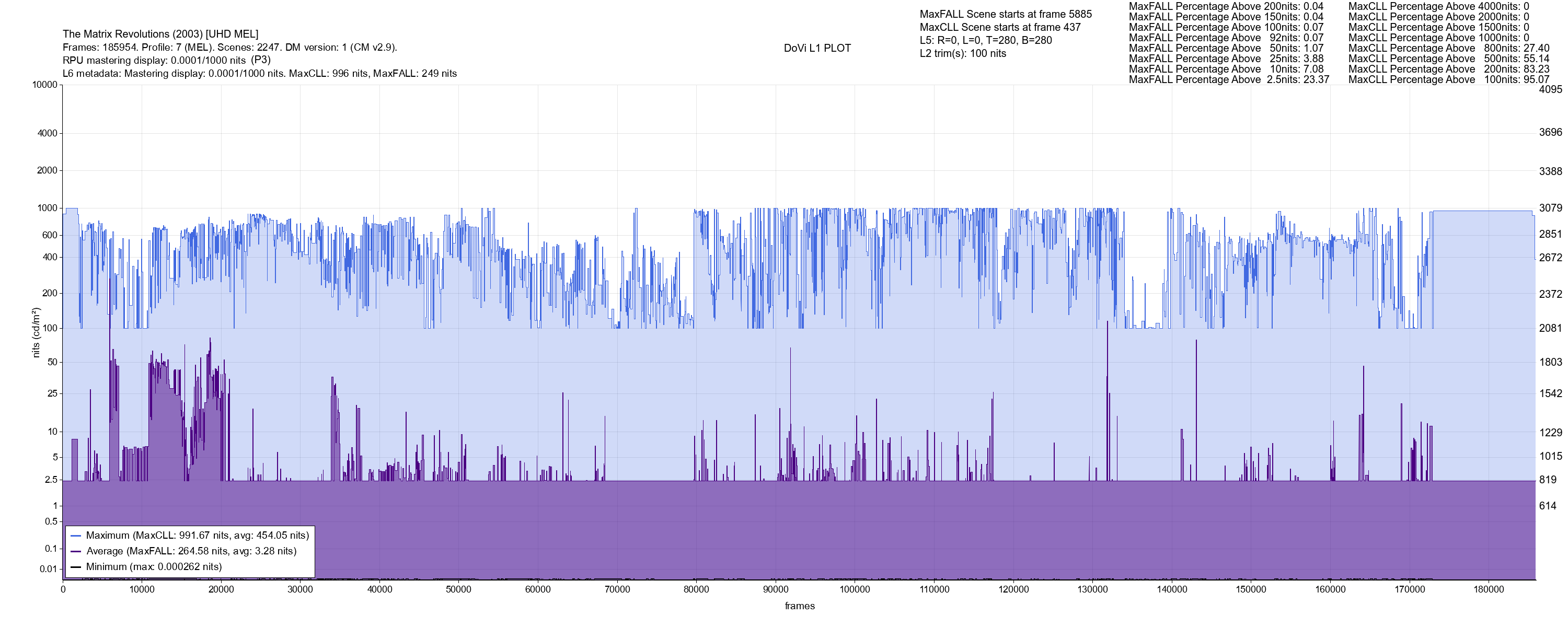Click the 180000 frame tick label
1568x627 pixels.
tap(1488, 589)
